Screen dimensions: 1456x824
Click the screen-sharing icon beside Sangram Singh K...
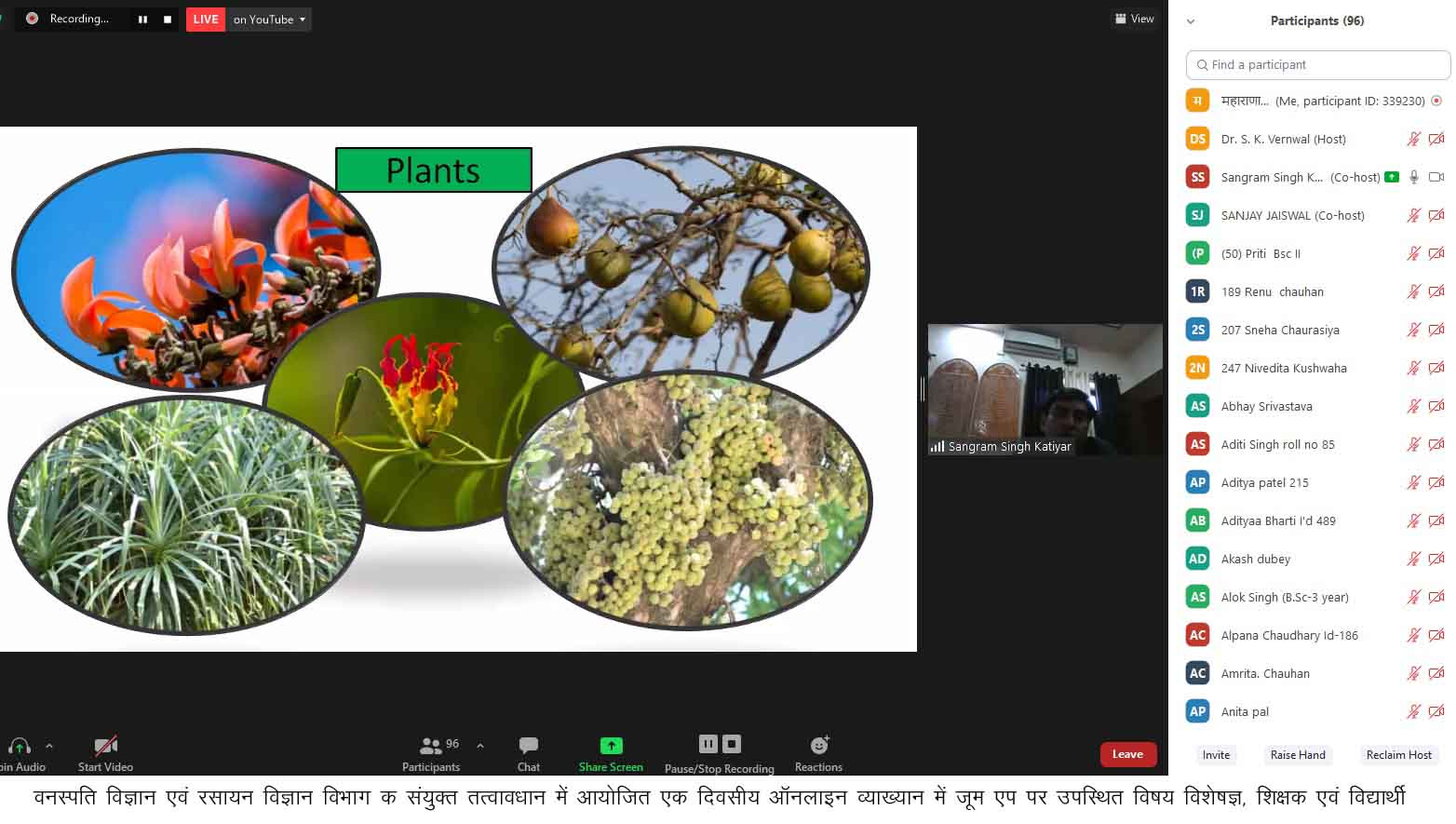[x=1392, y=177]
